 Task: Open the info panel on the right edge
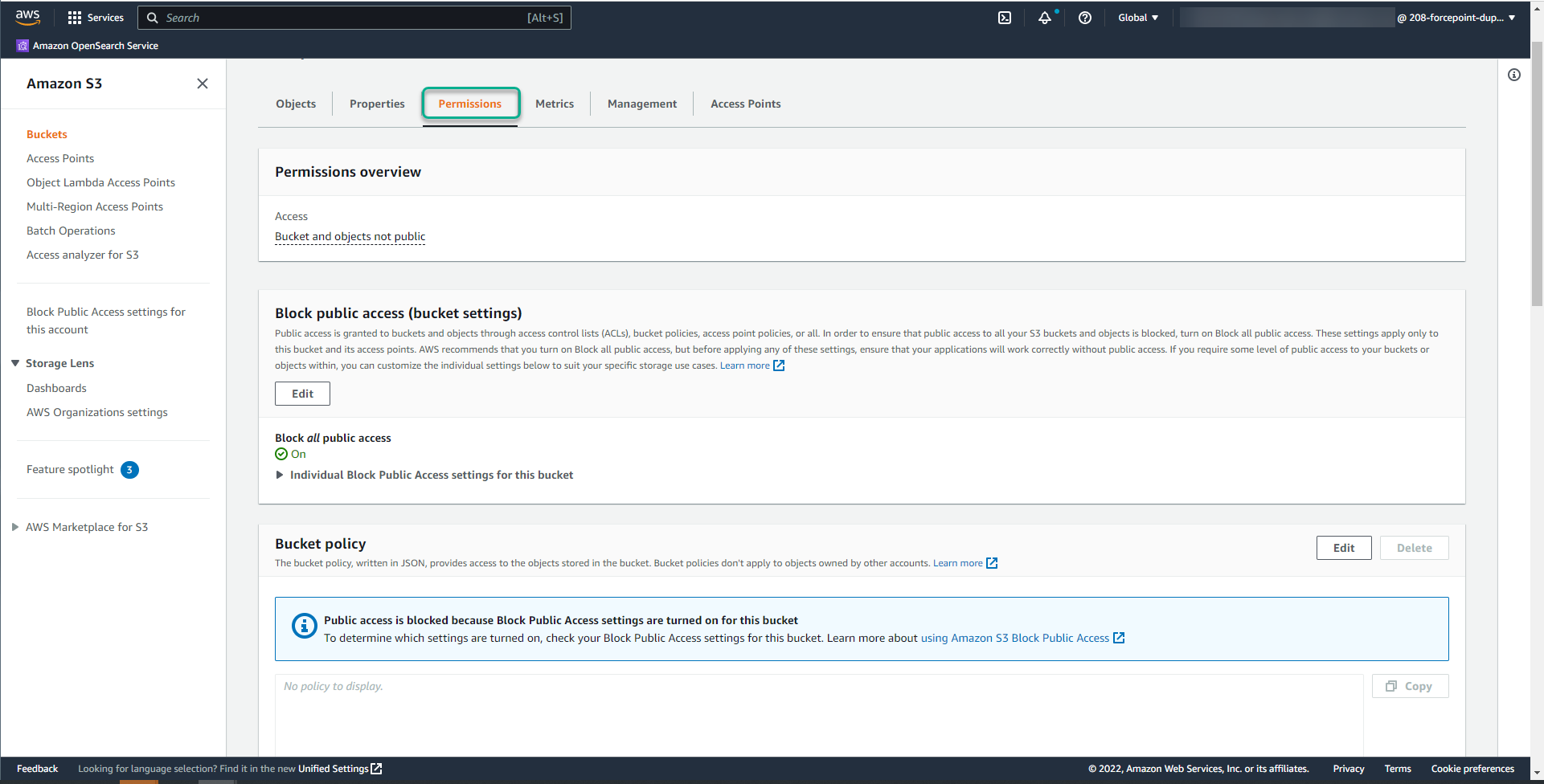click(1514, 74)
